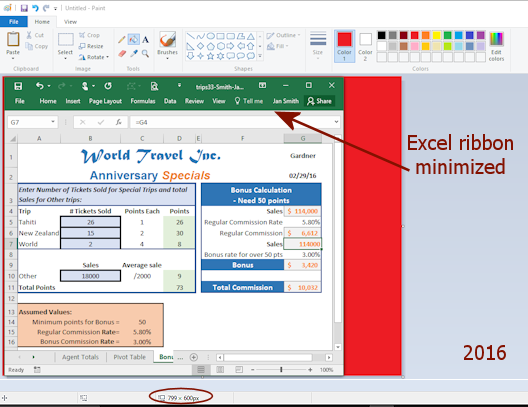This screenshot has height=407, width=528.
Task: Open the Select dropdown arrow
Action: 65,59
